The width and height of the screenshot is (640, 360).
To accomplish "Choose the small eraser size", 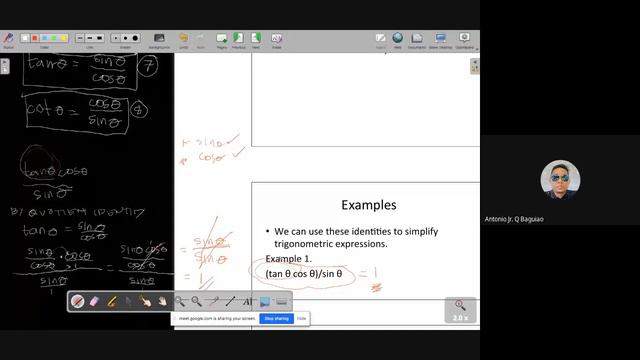I will tap(116, 38).
